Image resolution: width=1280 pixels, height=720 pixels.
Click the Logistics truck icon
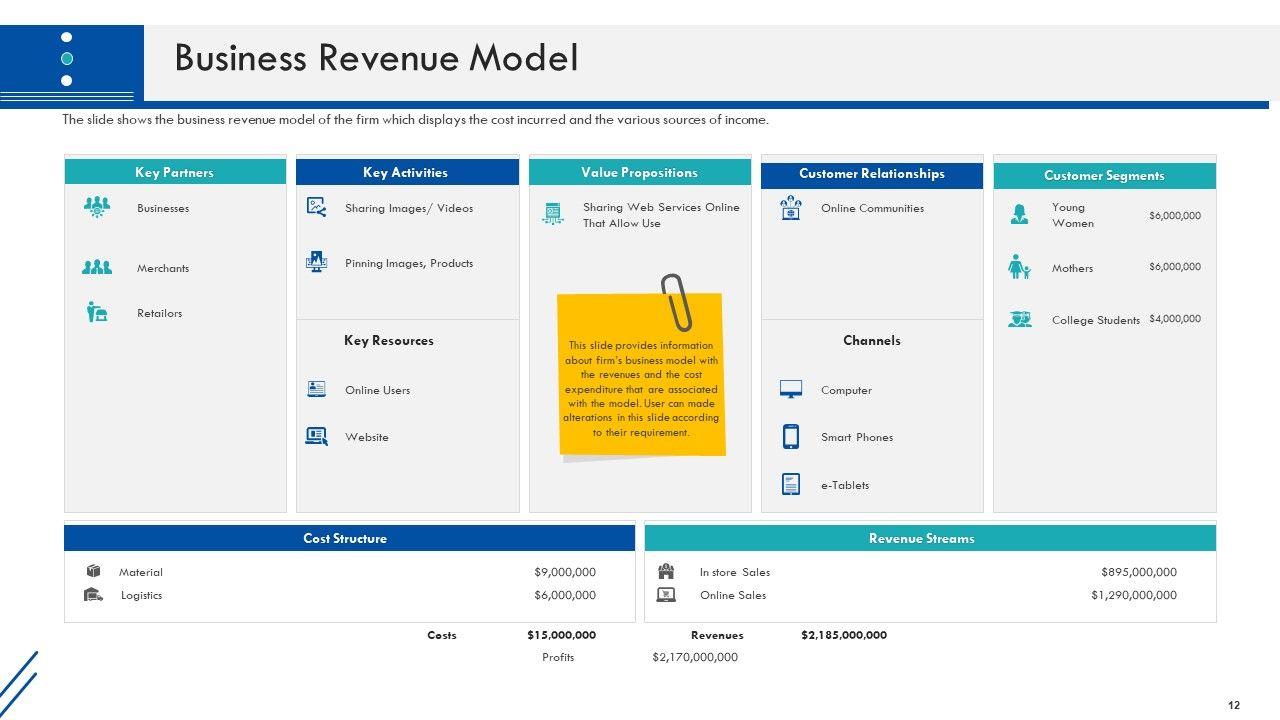[93, 594]
